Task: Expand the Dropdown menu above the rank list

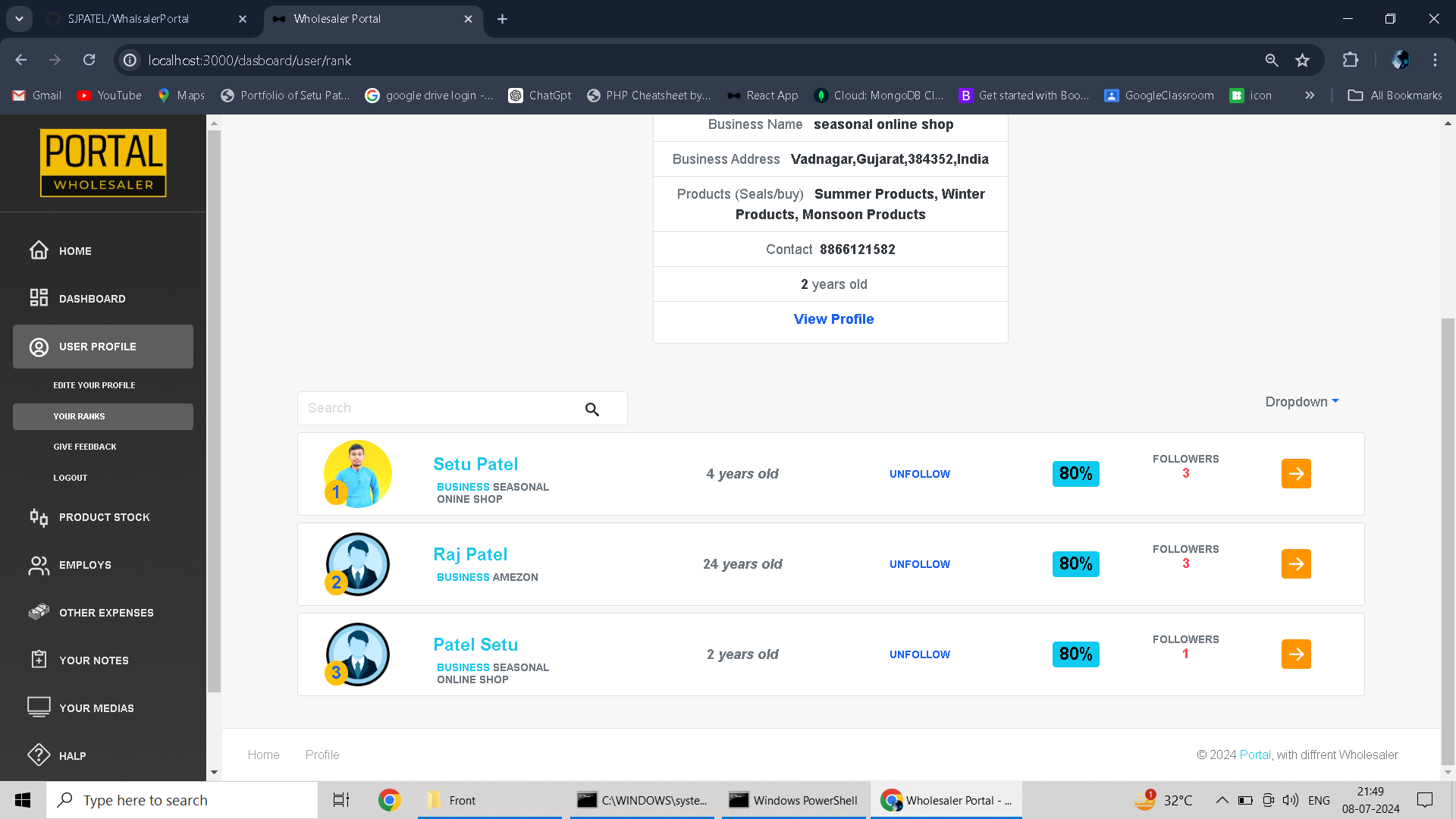Action: point(1301,402)
